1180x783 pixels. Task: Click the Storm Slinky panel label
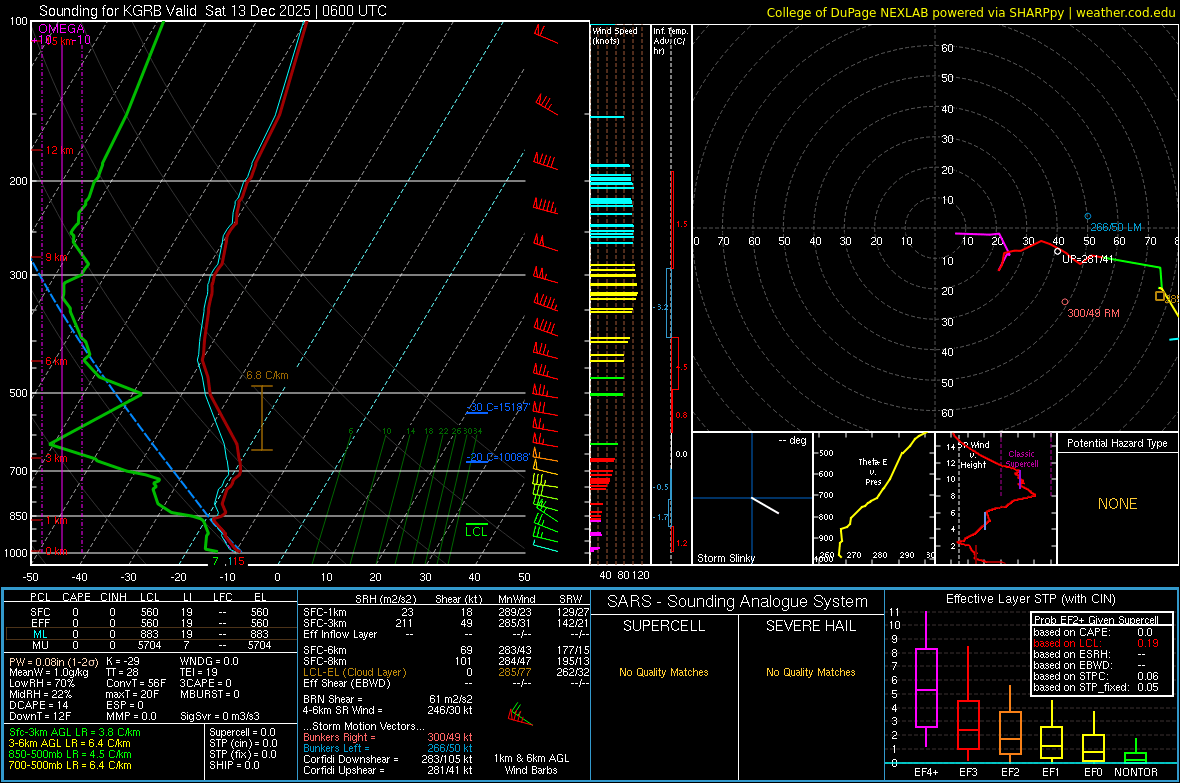[x=725, y=558]
